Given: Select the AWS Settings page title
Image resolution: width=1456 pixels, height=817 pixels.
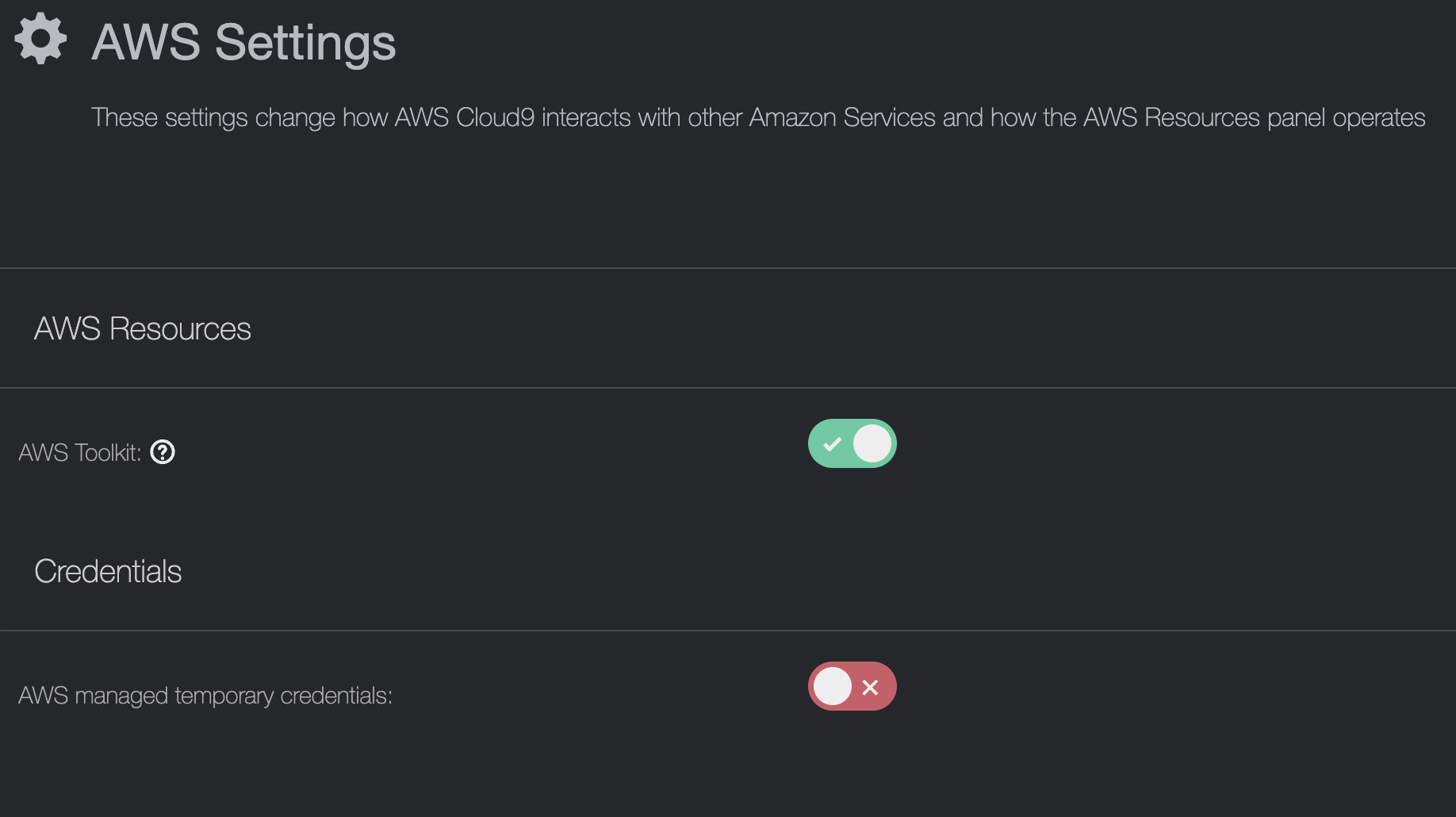Looking at the screenshot, I should [243, 42].
